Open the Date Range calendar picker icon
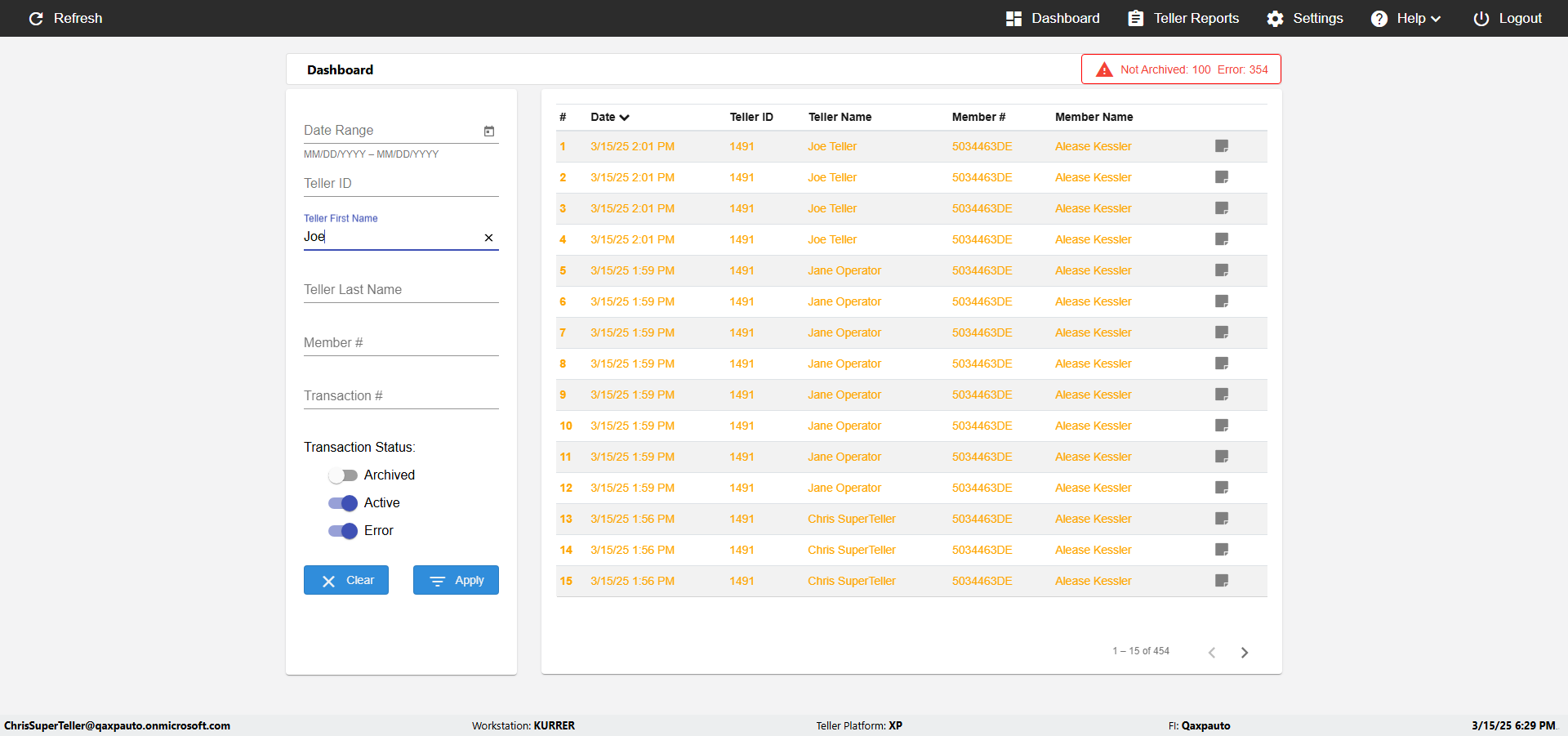Screen dimensions: 1568x736 coord(489,131)
